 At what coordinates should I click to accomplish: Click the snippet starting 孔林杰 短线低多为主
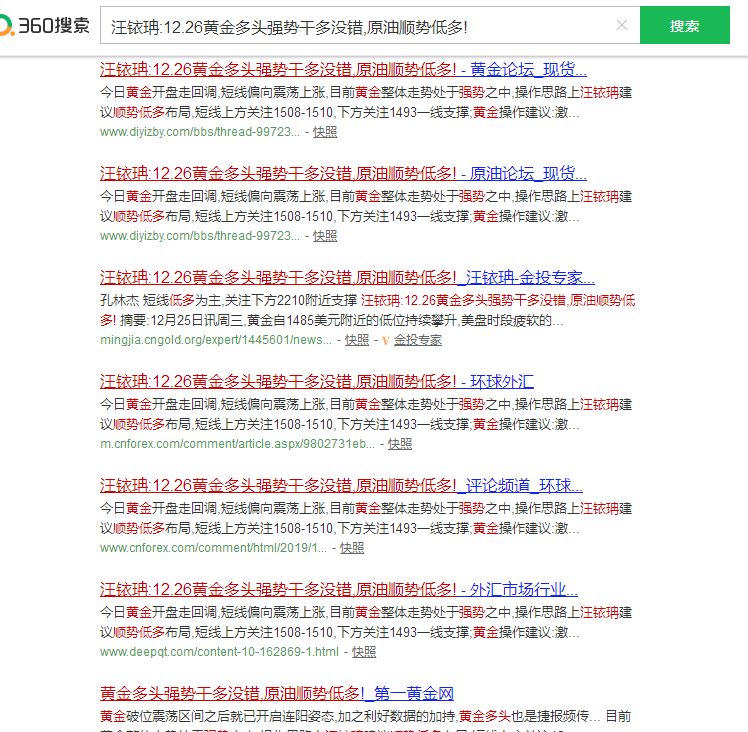pyautogui.click(x=367, y=311)
